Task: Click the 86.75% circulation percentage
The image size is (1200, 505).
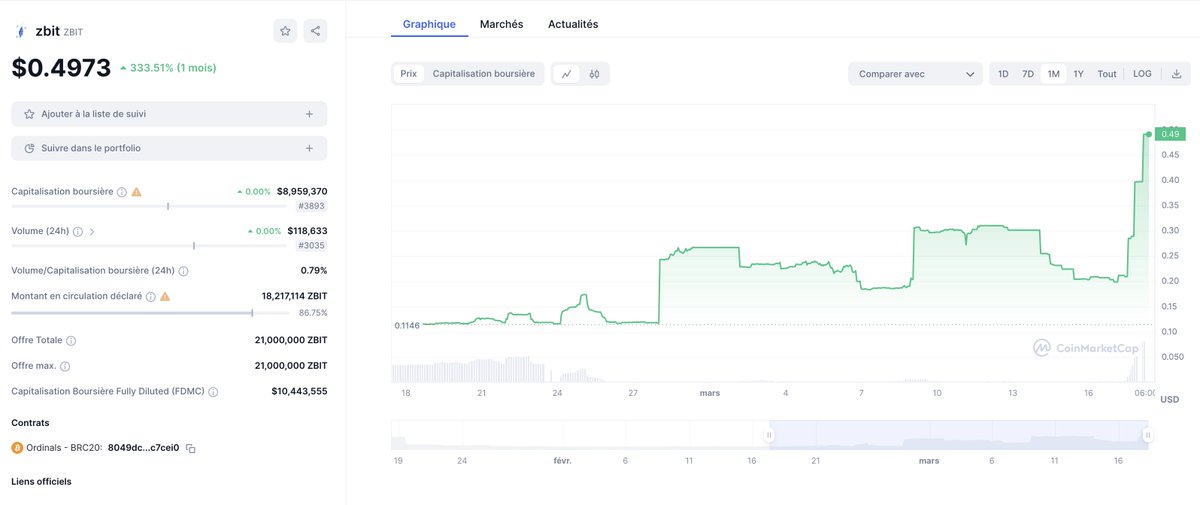Action: [x=313, y=313]
